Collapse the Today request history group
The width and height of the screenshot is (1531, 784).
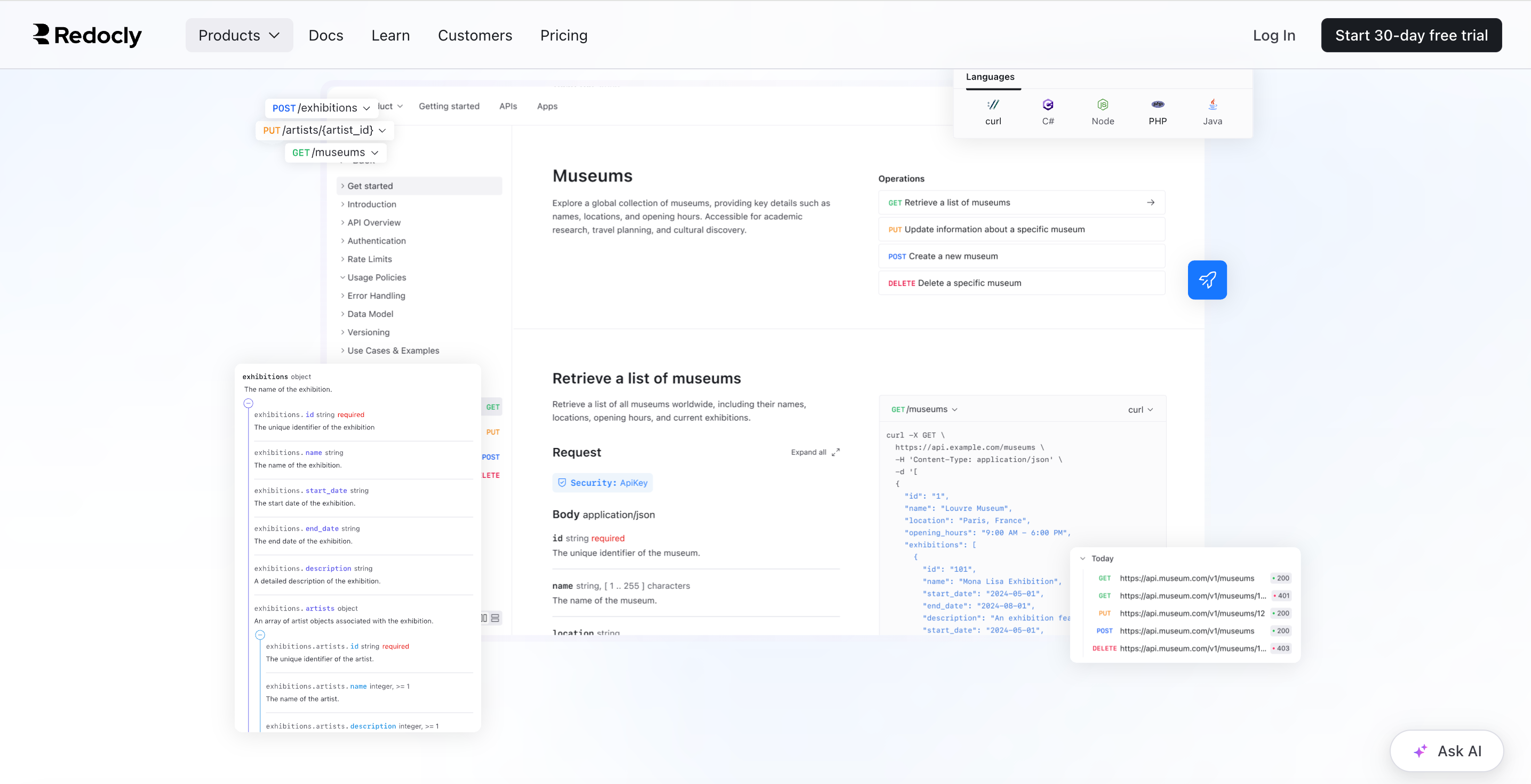1082,558
